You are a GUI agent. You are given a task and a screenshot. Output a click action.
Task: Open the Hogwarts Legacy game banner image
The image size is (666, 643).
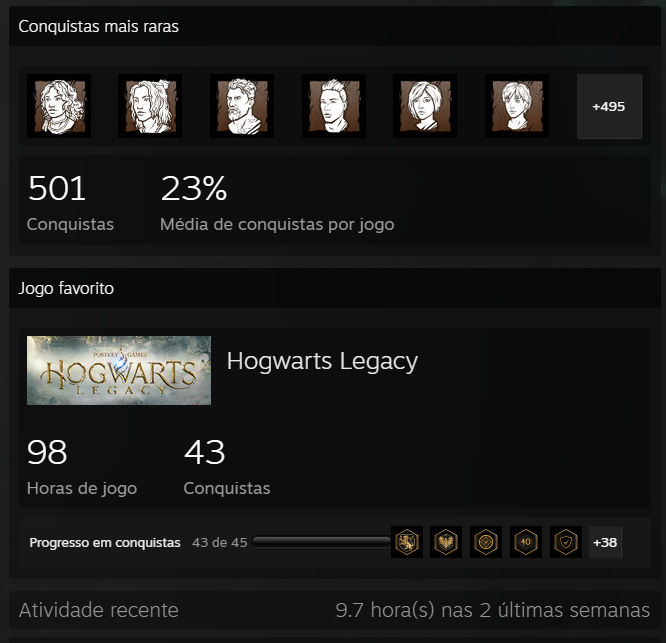[x=119, y=370]
